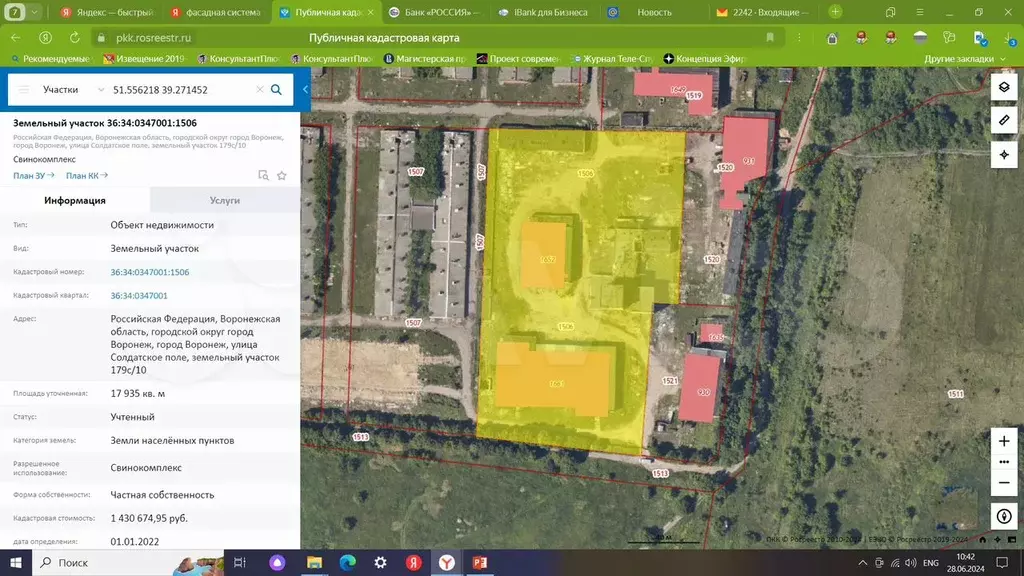Open the three-dots map options button
Viewport: 1024px width, 576px height.
click(1004, 462)
